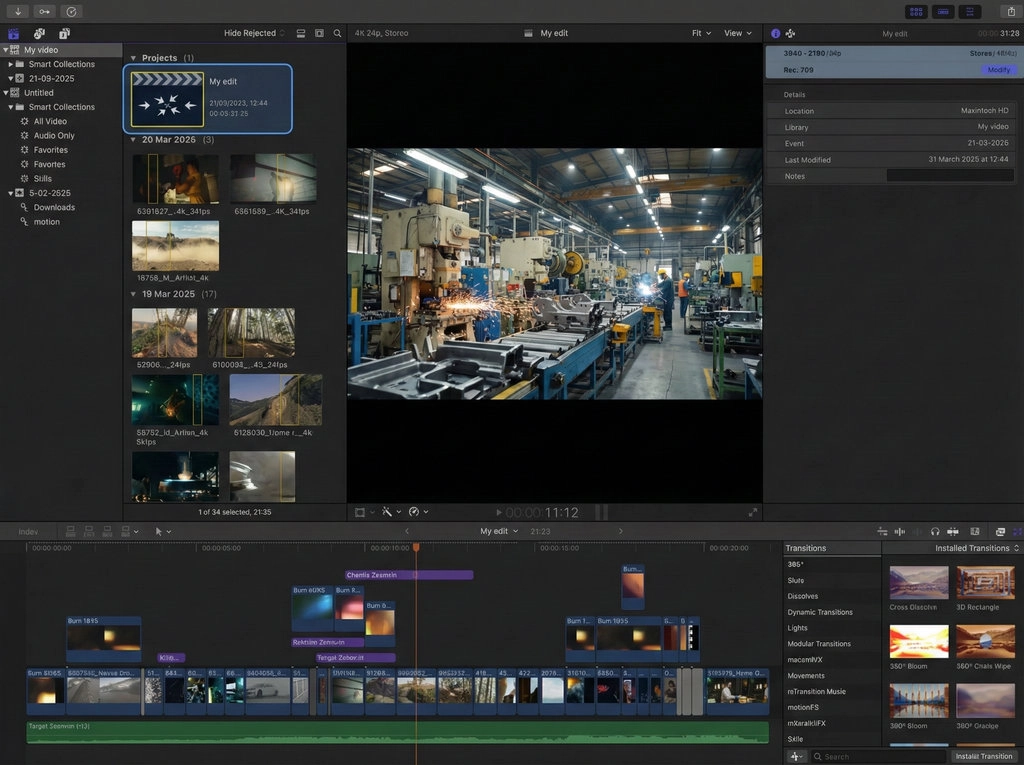1024x765 pixels.
Task: Click the Modify button in inspector
Action: pyautogui.click(x=998, y=70)
